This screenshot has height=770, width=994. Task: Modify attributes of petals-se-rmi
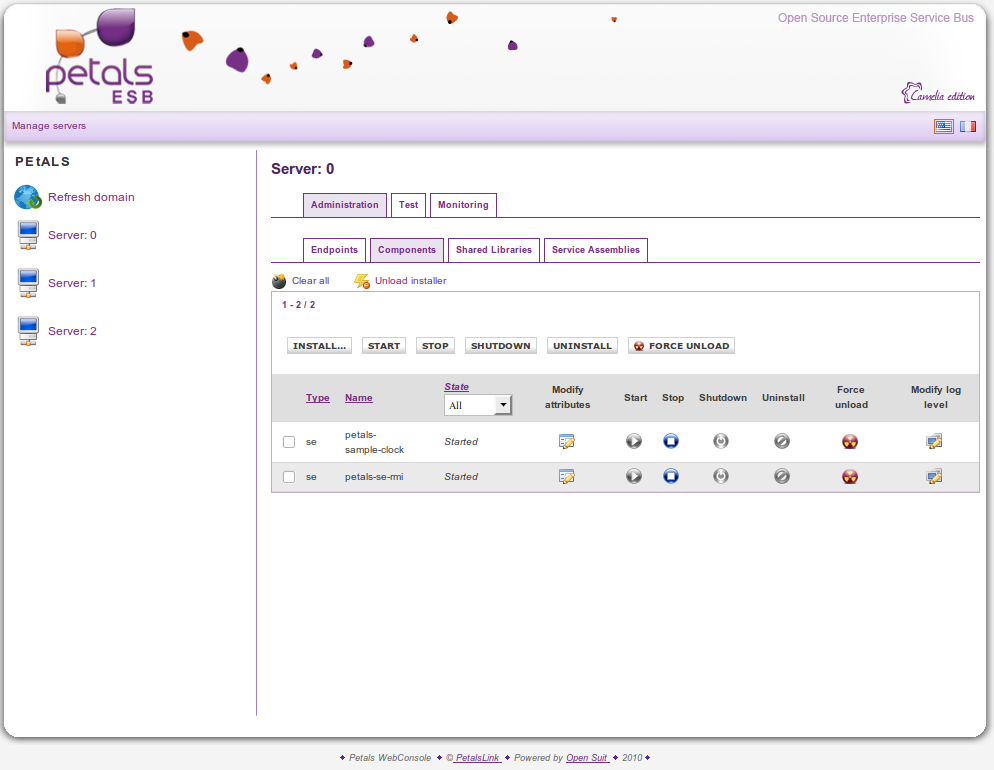567,476
